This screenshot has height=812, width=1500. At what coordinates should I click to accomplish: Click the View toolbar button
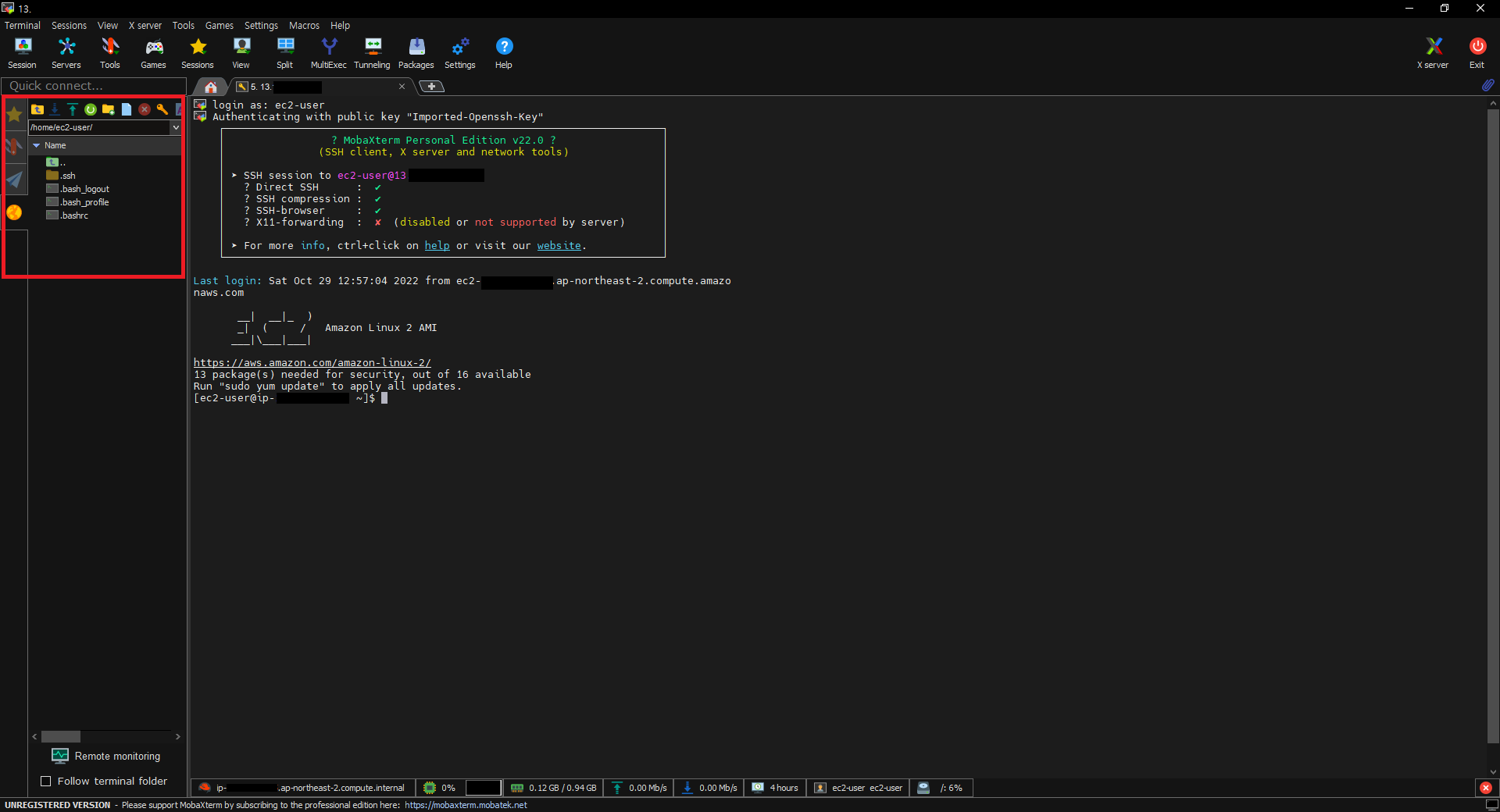241,53
